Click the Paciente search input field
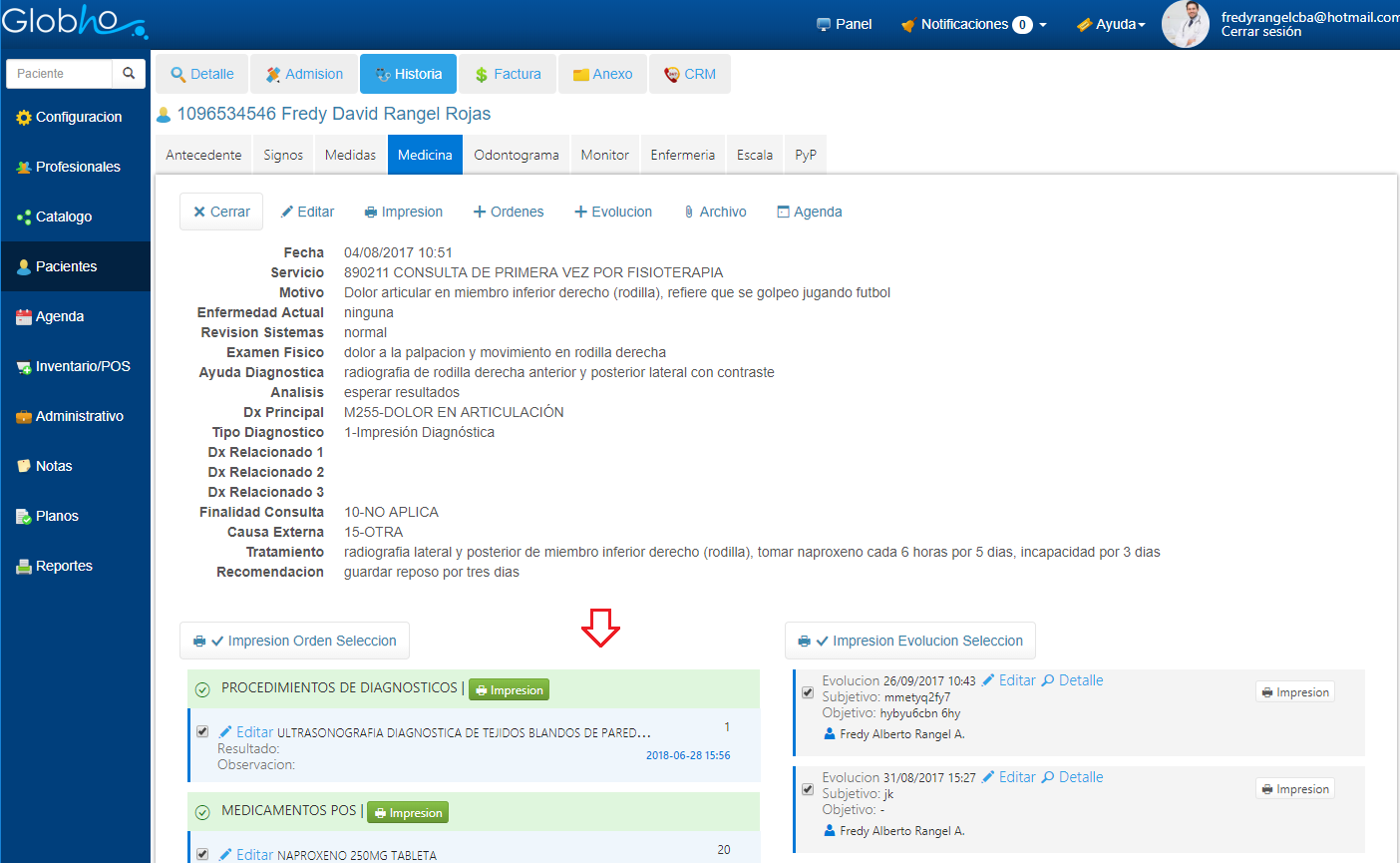Screen dimensions: 1400x863 60,74
